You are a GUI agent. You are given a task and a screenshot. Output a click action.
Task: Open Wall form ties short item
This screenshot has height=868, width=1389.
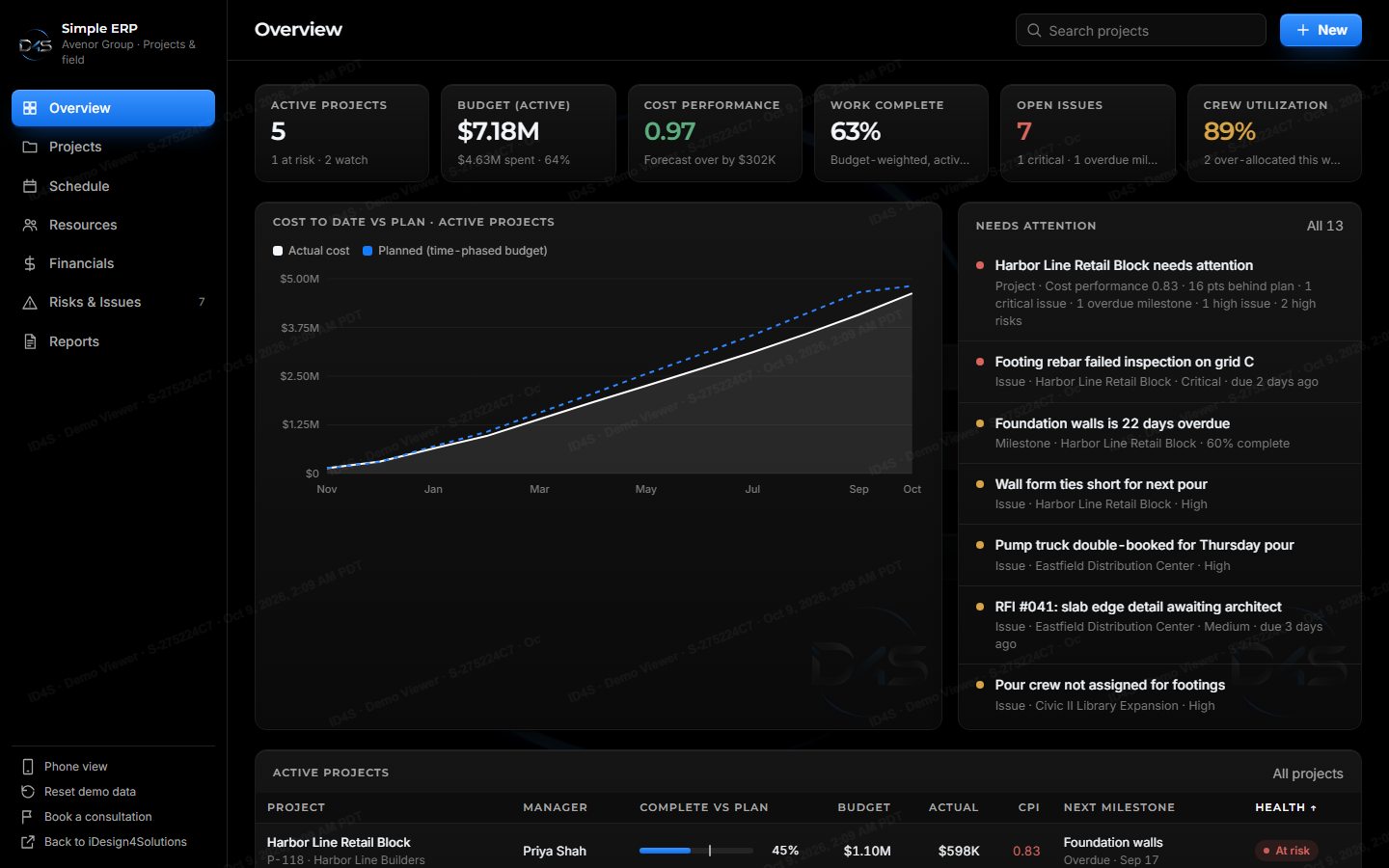pyautogui.click(x=1159, y=494)
